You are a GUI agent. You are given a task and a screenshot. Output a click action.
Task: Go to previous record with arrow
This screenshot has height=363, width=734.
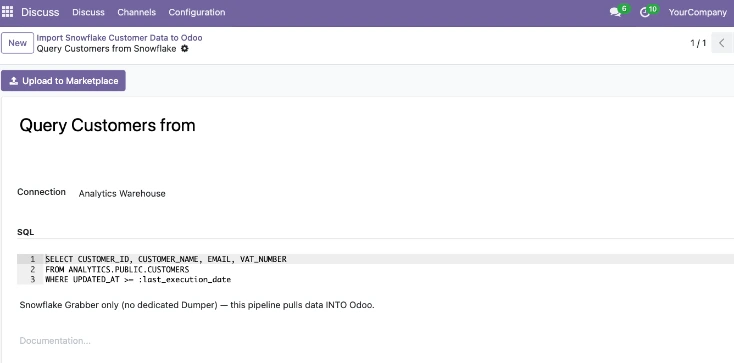(722, 43)
